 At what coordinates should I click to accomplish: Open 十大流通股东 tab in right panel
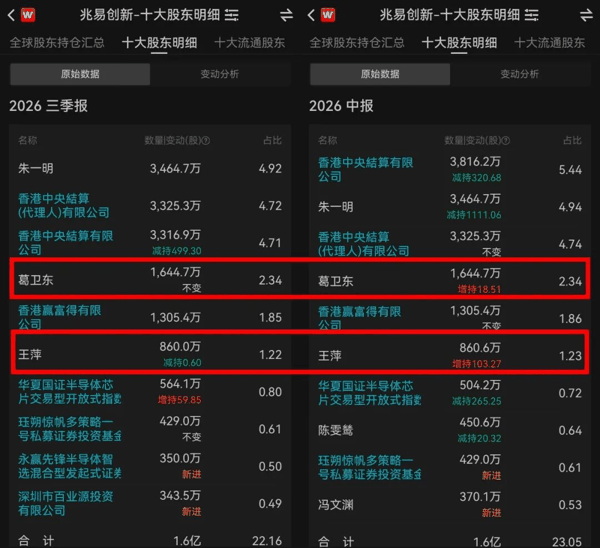(x=550, y=42)
